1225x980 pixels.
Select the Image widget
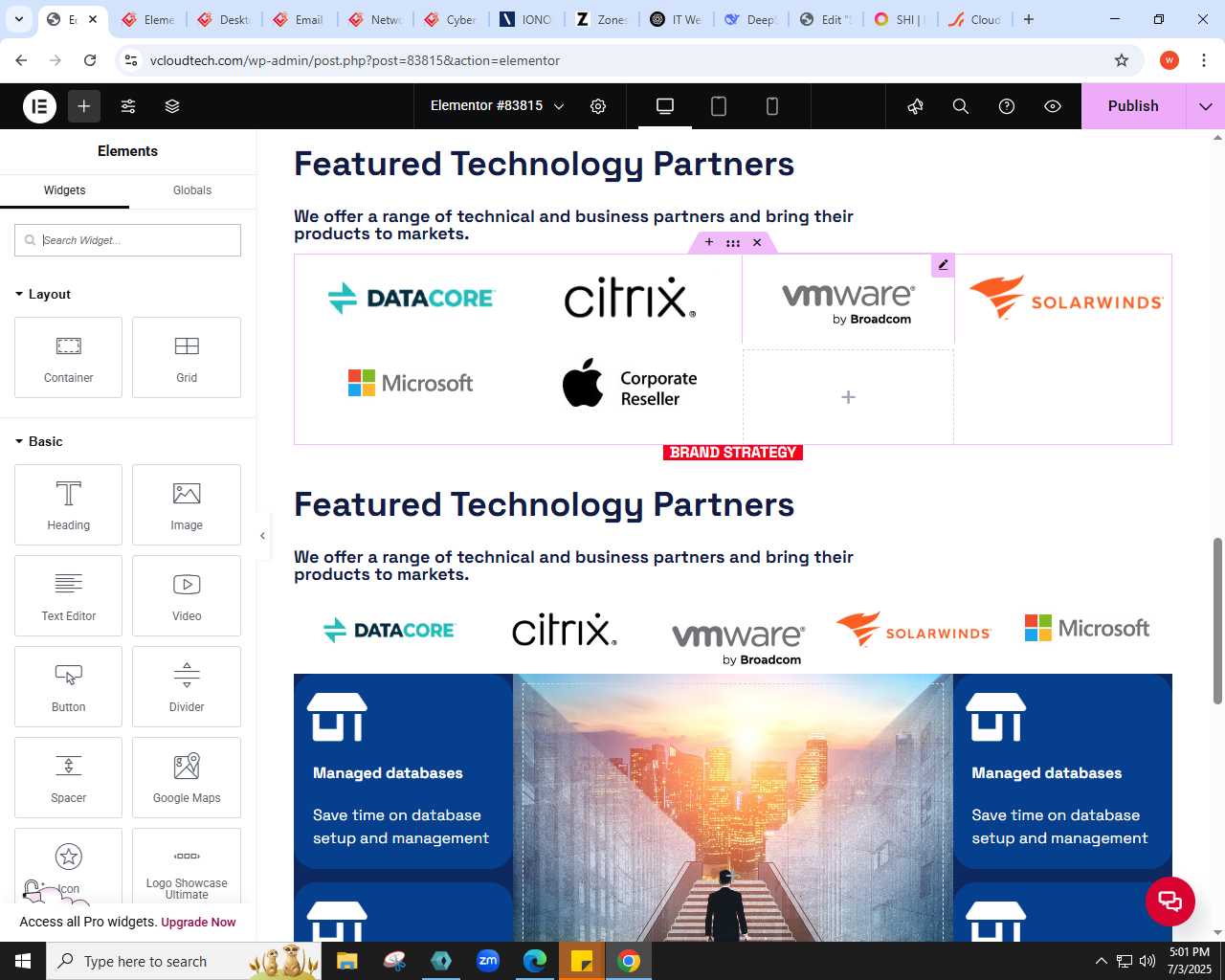(187, 504)
